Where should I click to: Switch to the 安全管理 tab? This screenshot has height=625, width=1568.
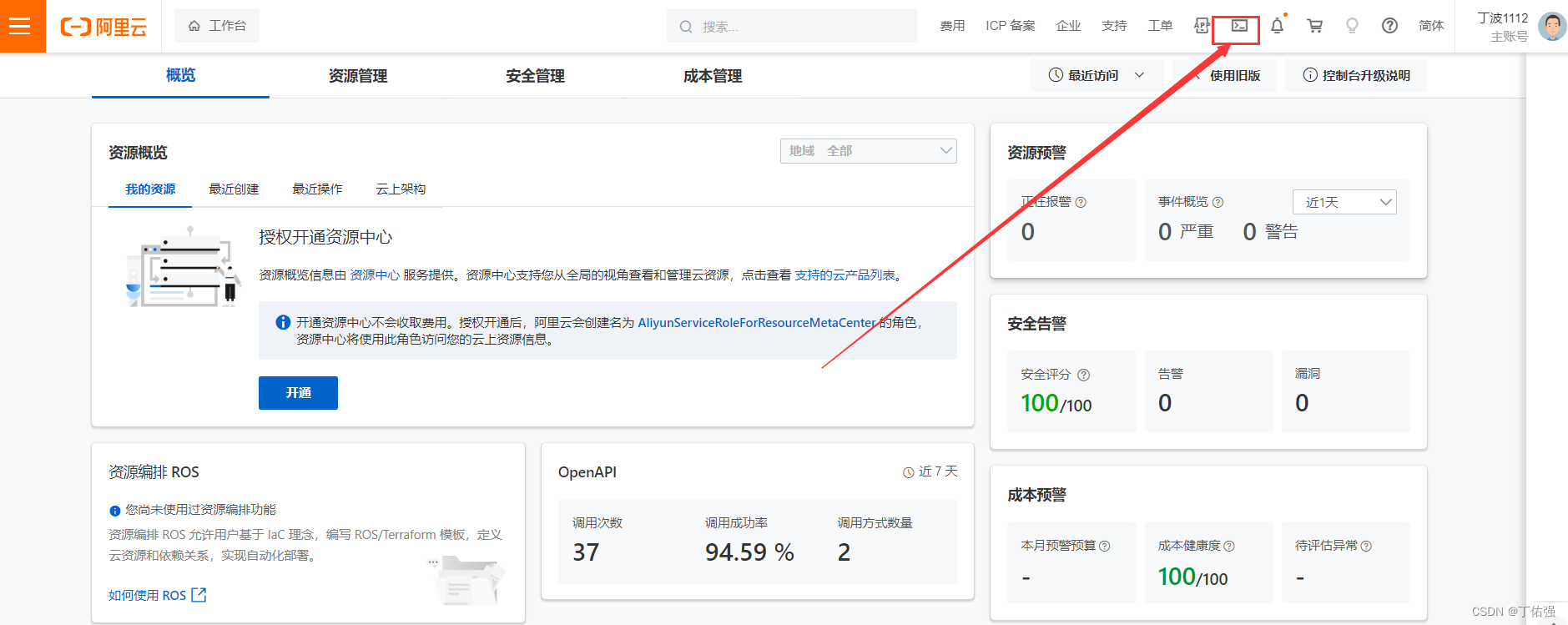pyautogui.click(x=535, y=76)
